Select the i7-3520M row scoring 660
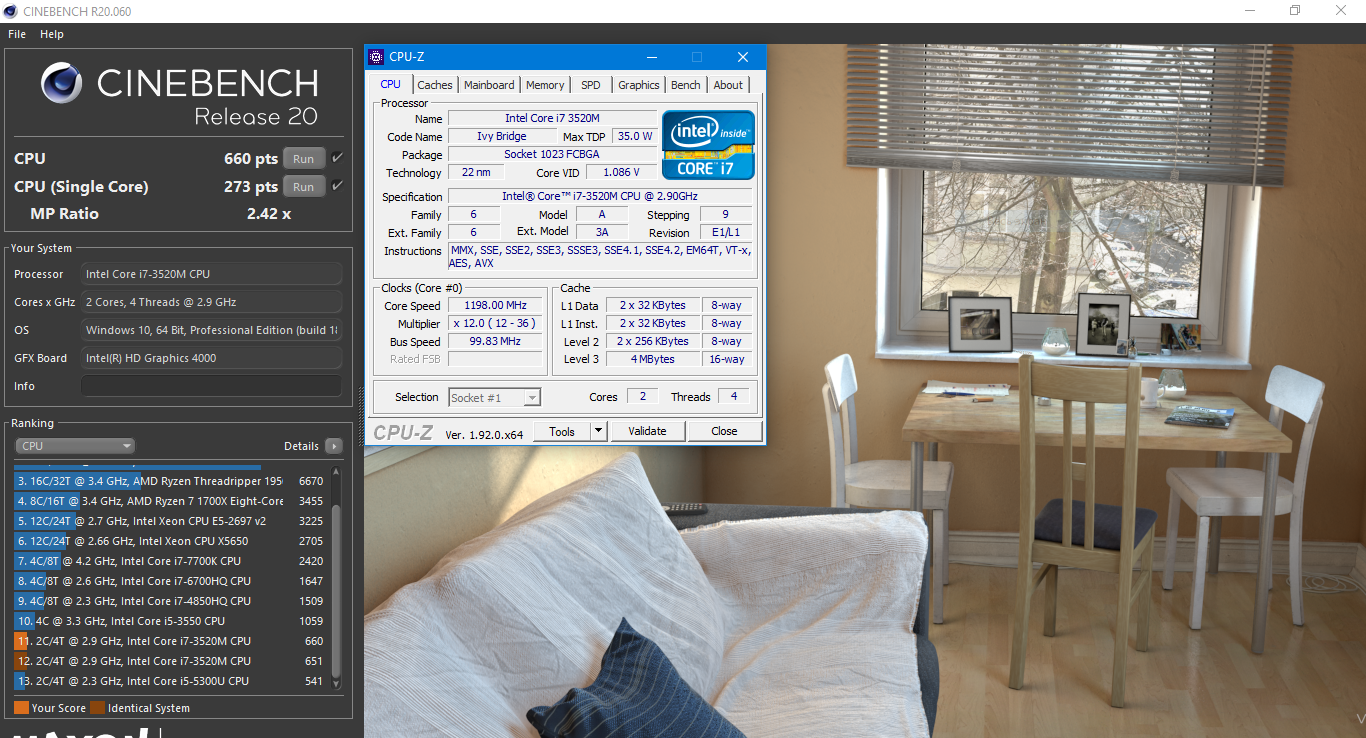Viewport: 1366px width, 738px height. point(170,641)
